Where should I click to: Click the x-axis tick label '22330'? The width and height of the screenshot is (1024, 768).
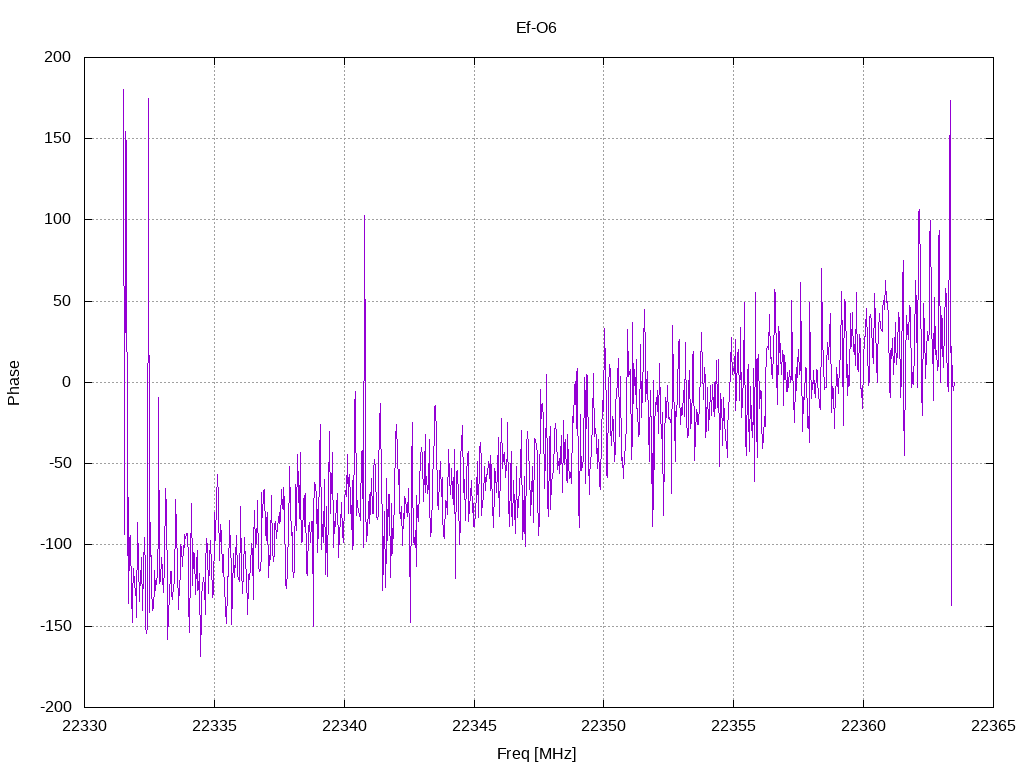click(84, 726)
